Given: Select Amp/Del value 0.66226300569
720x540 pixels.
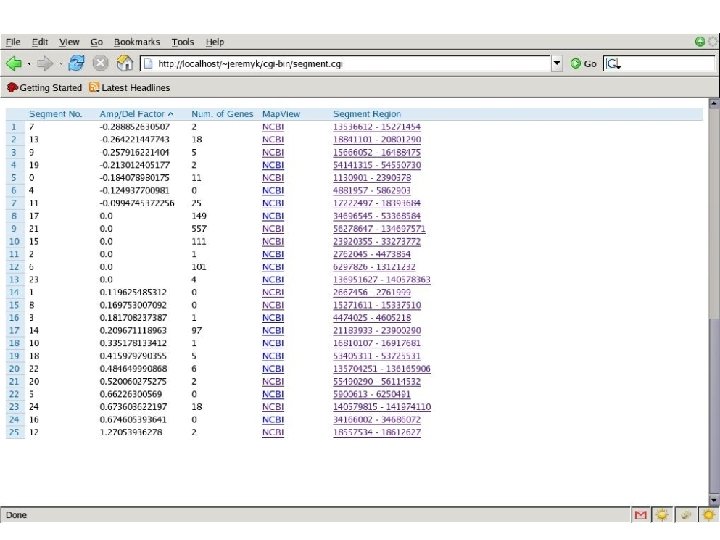Looking at the screenshot, I should [x=130, y=394].
